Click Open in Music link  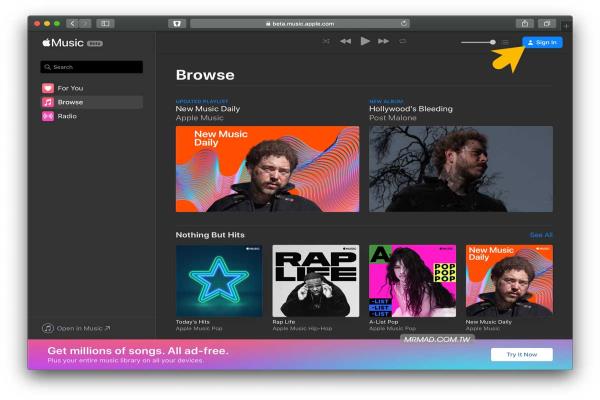[x=76, y=328]
